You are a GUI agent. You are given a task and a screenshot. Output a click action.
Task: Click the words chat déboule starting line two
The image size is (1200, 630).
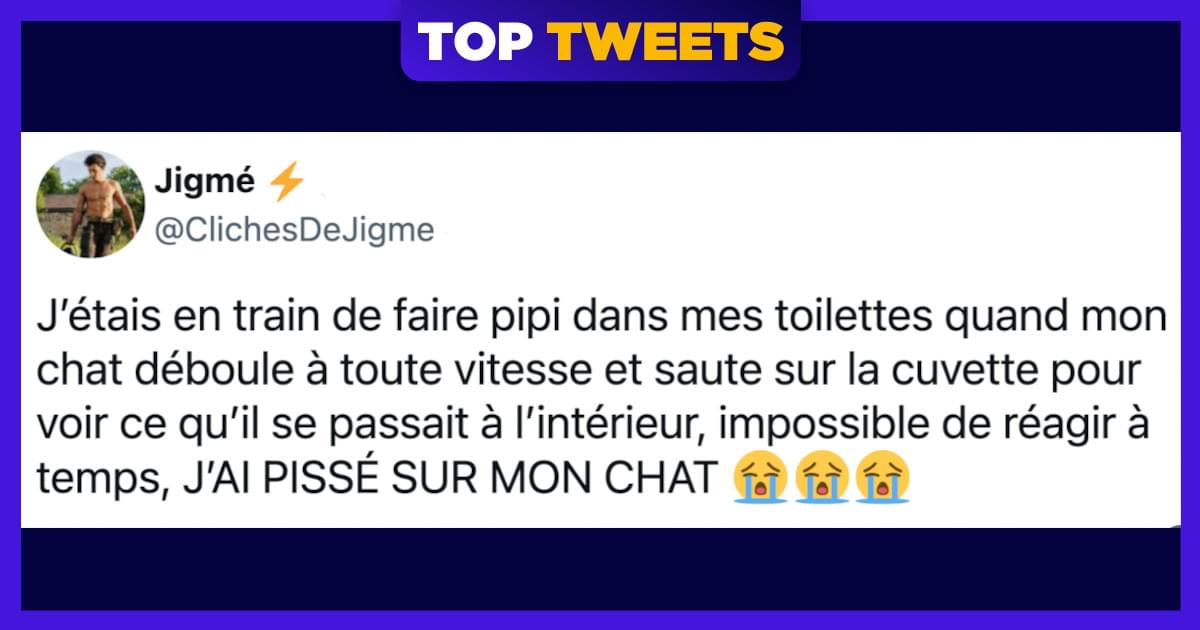170,375
